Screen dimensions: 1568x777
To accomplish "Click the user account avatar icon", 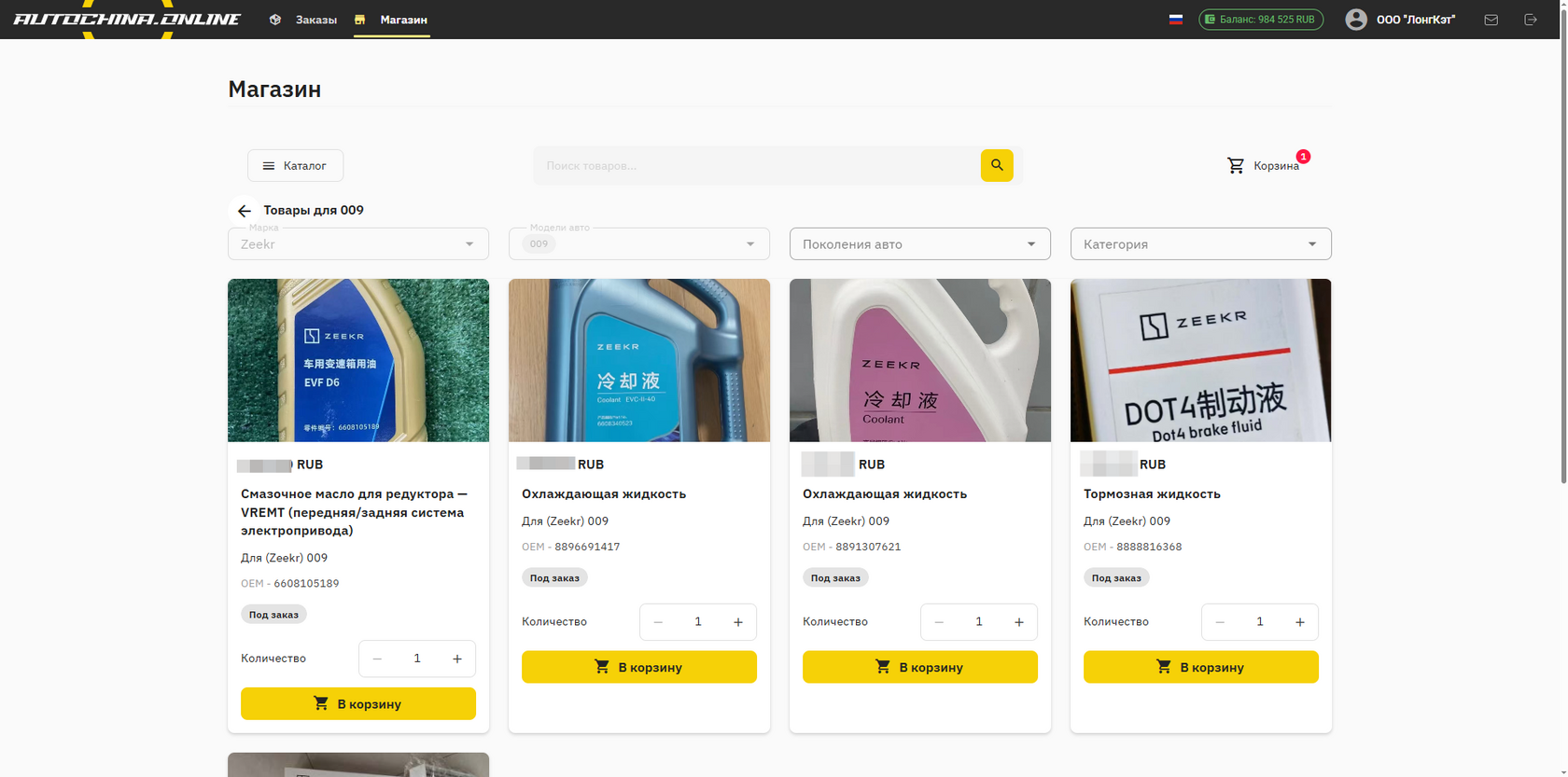I will [x=1356, y=20].
